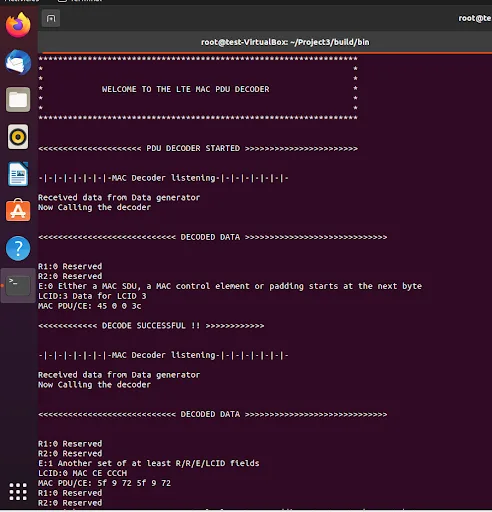
Task: Click the 'MAC PDU/CE: 5f 9 72 5f 9 72' line
Action: [x=104, y=483]
